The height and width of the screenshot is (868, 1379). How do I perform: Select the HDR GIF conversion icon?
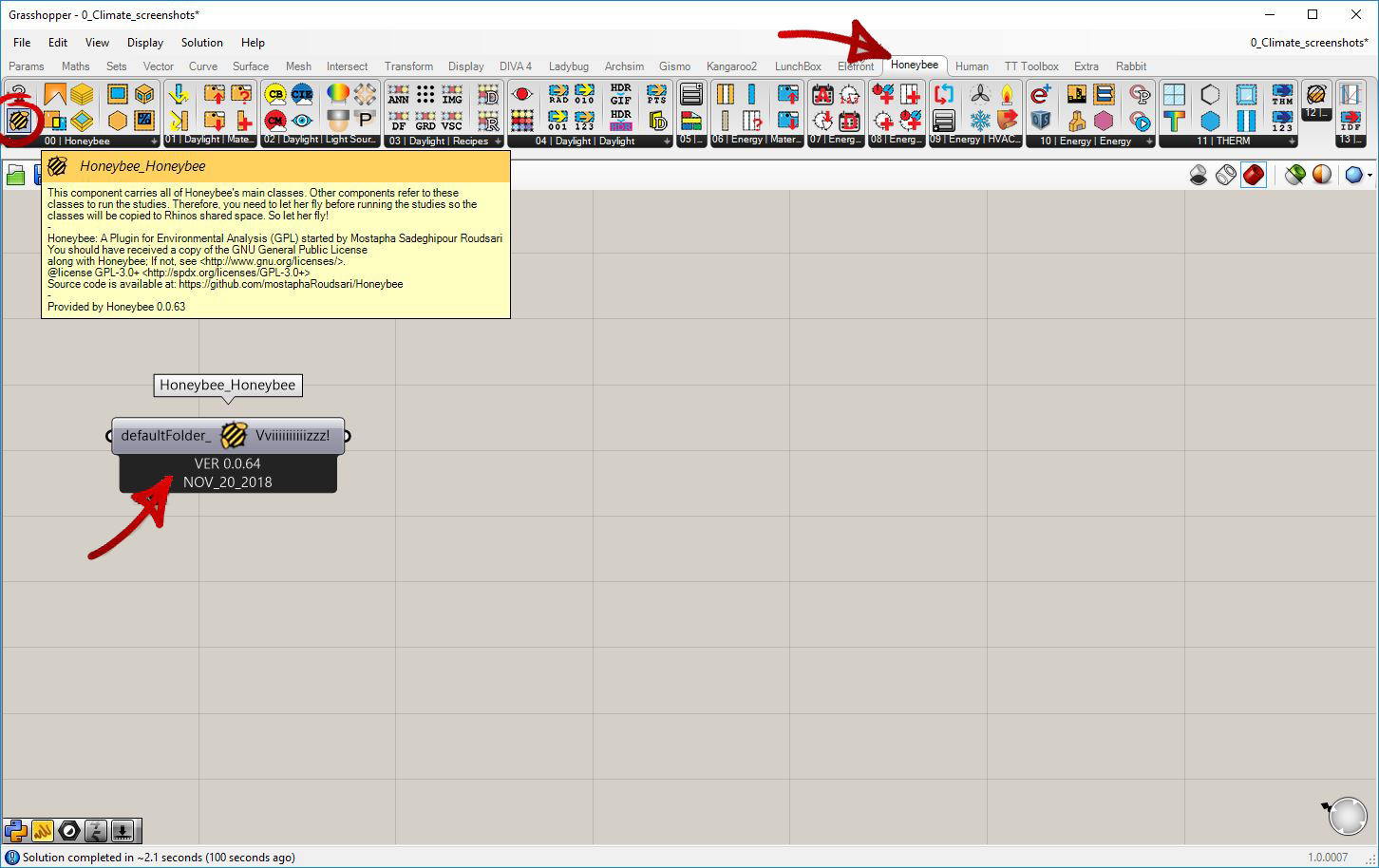[x=620, y=94]
